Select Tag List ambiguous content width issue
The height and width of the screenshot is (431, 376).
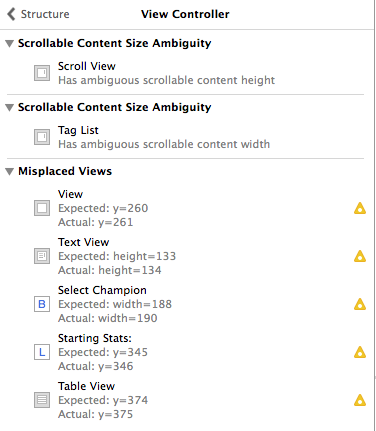tap(185, 137)
